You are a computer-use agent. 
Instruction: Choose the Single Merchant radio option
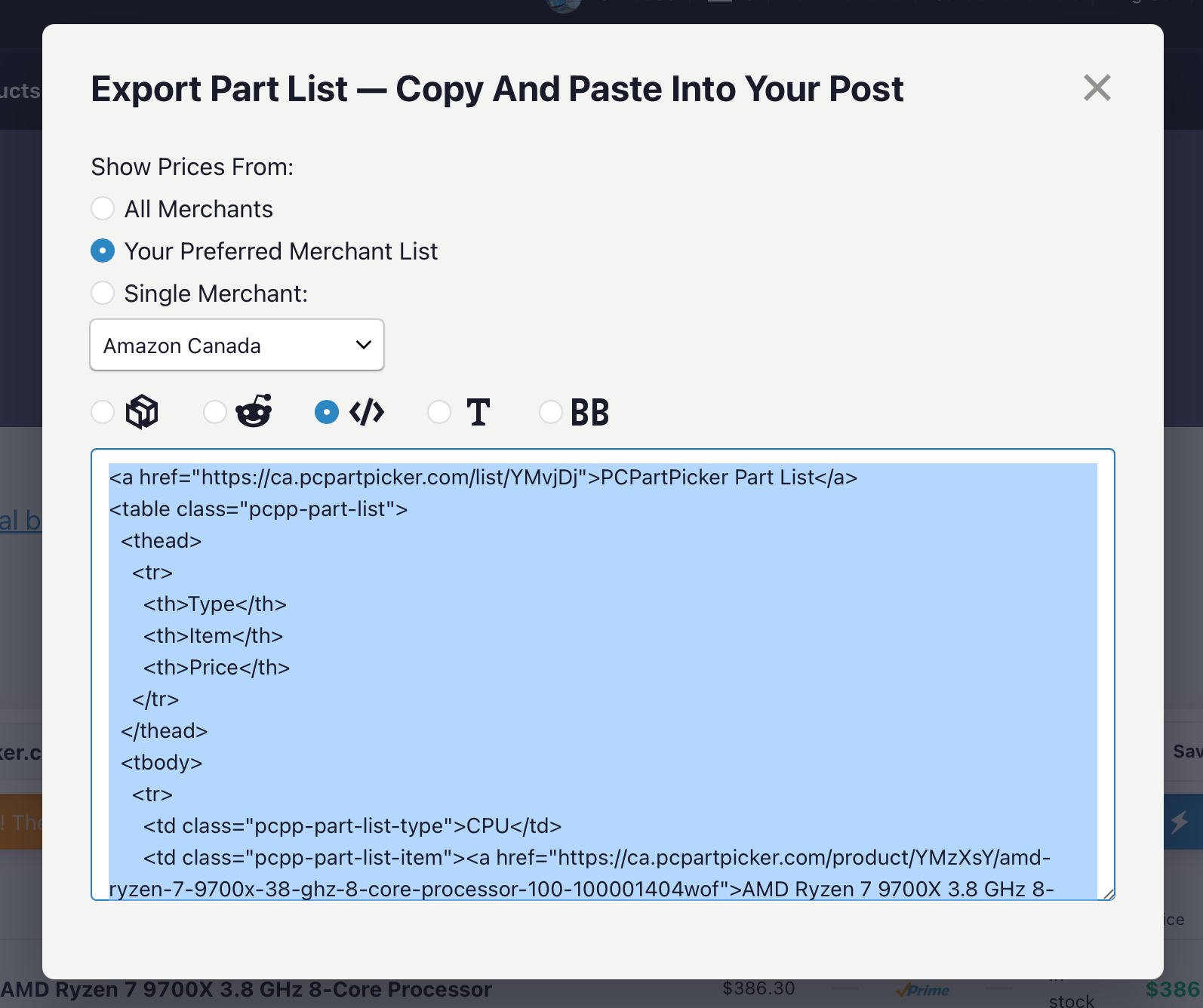[103, 293]
